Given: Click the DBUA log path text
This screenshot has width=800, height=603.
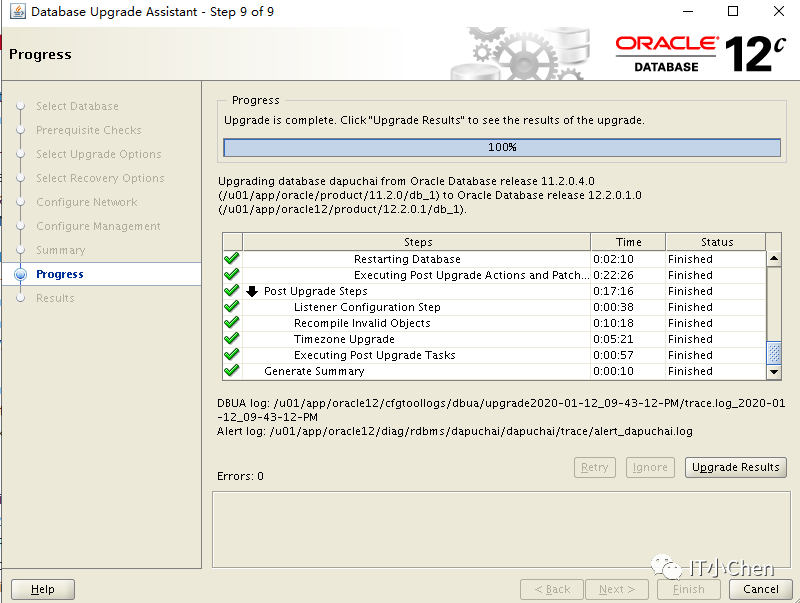Looking at the screenshot, I should [501, 410].
